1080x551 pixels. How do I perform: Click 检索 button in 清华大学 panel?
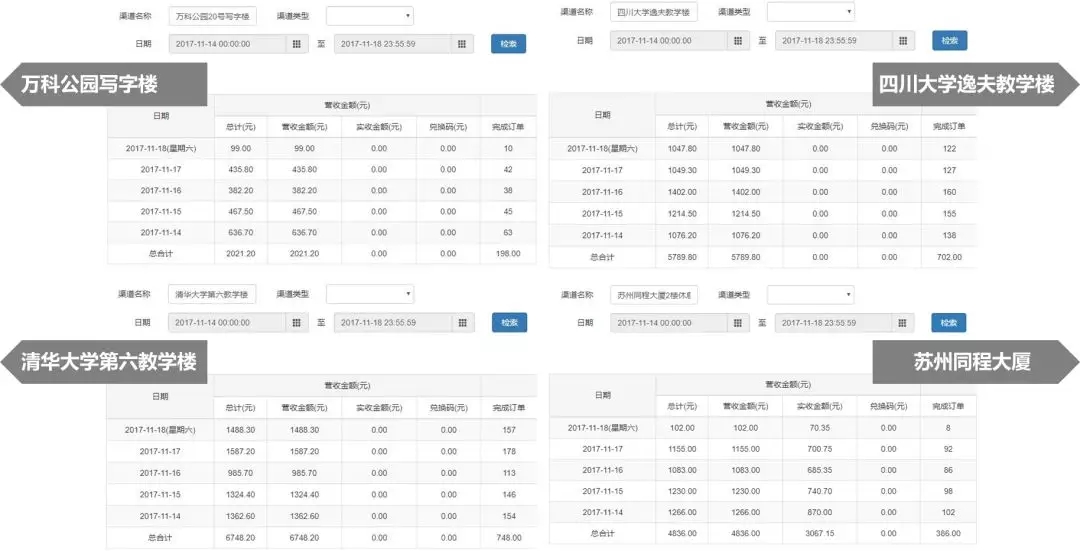click(509, 322)
